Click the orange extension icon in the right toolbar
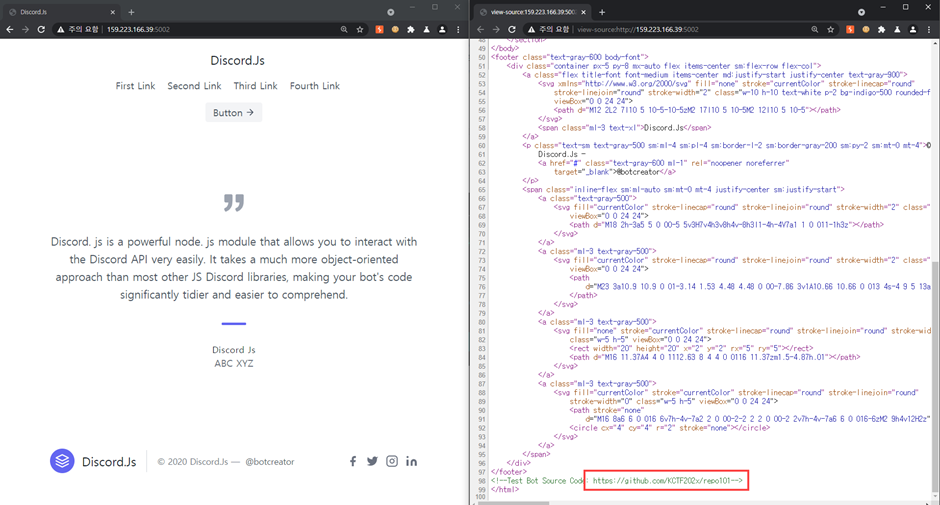This screenshot has height=505, width=940. [x=850, y=29]
